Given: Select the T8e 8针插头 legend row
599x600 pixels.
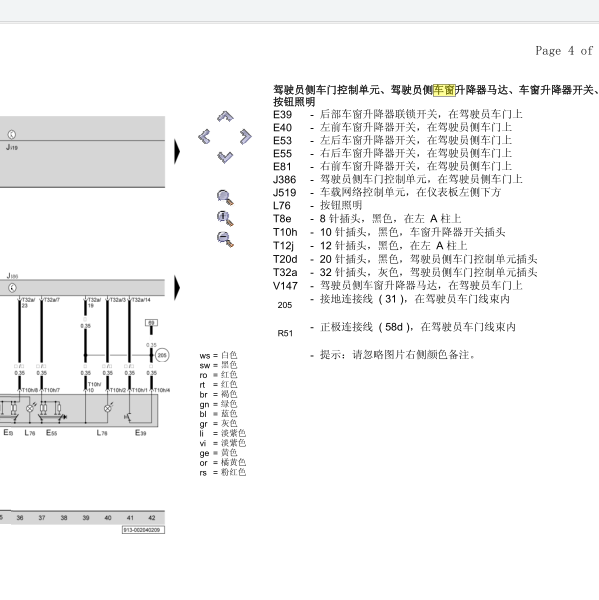Looking at the screenshot, I should pyautogui.click(x=367, y=218).
